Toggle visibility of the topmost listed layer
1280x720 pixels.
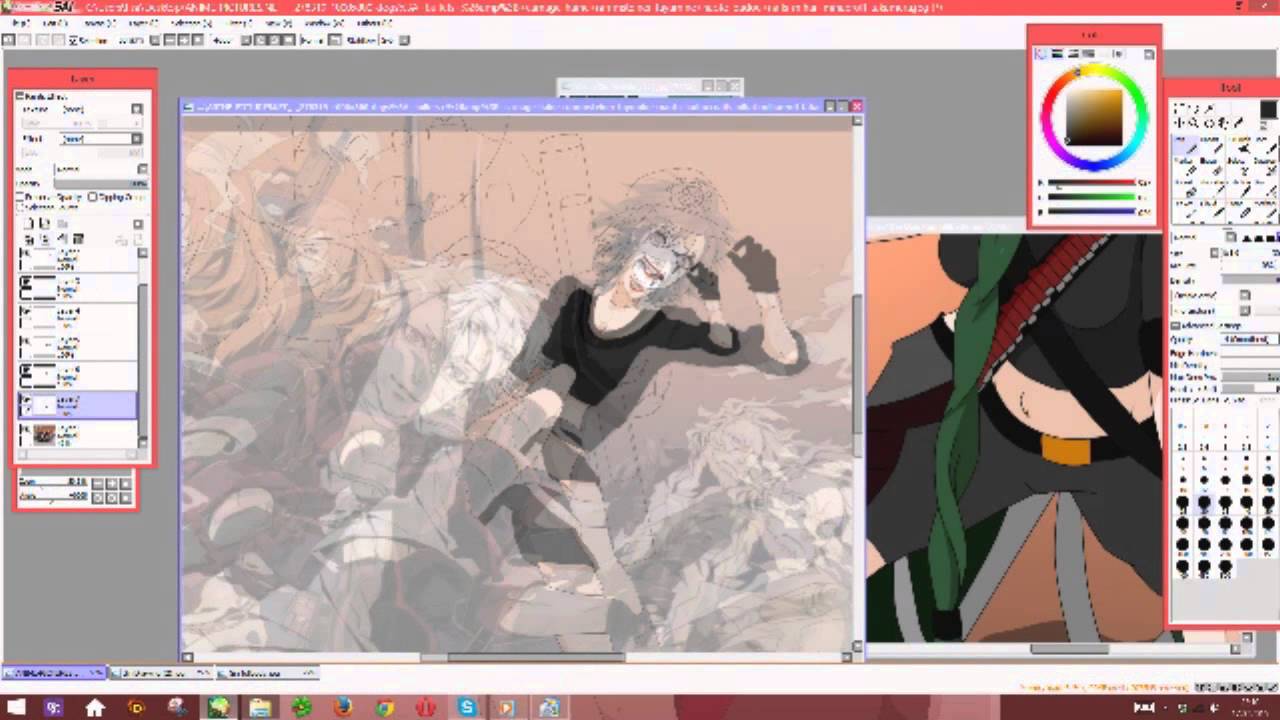(x=26, y=254)
